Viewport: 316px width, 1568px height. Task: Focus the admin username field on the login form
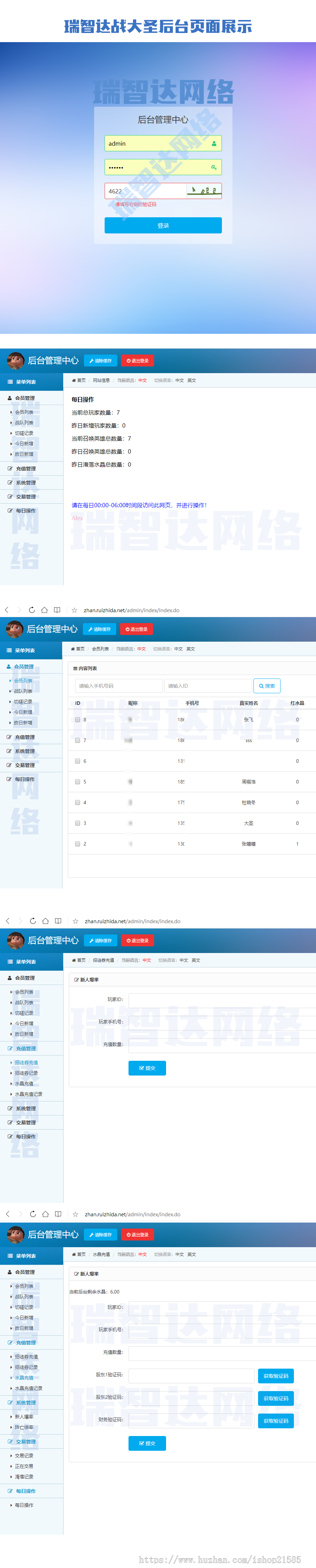(x=163, y=144)
